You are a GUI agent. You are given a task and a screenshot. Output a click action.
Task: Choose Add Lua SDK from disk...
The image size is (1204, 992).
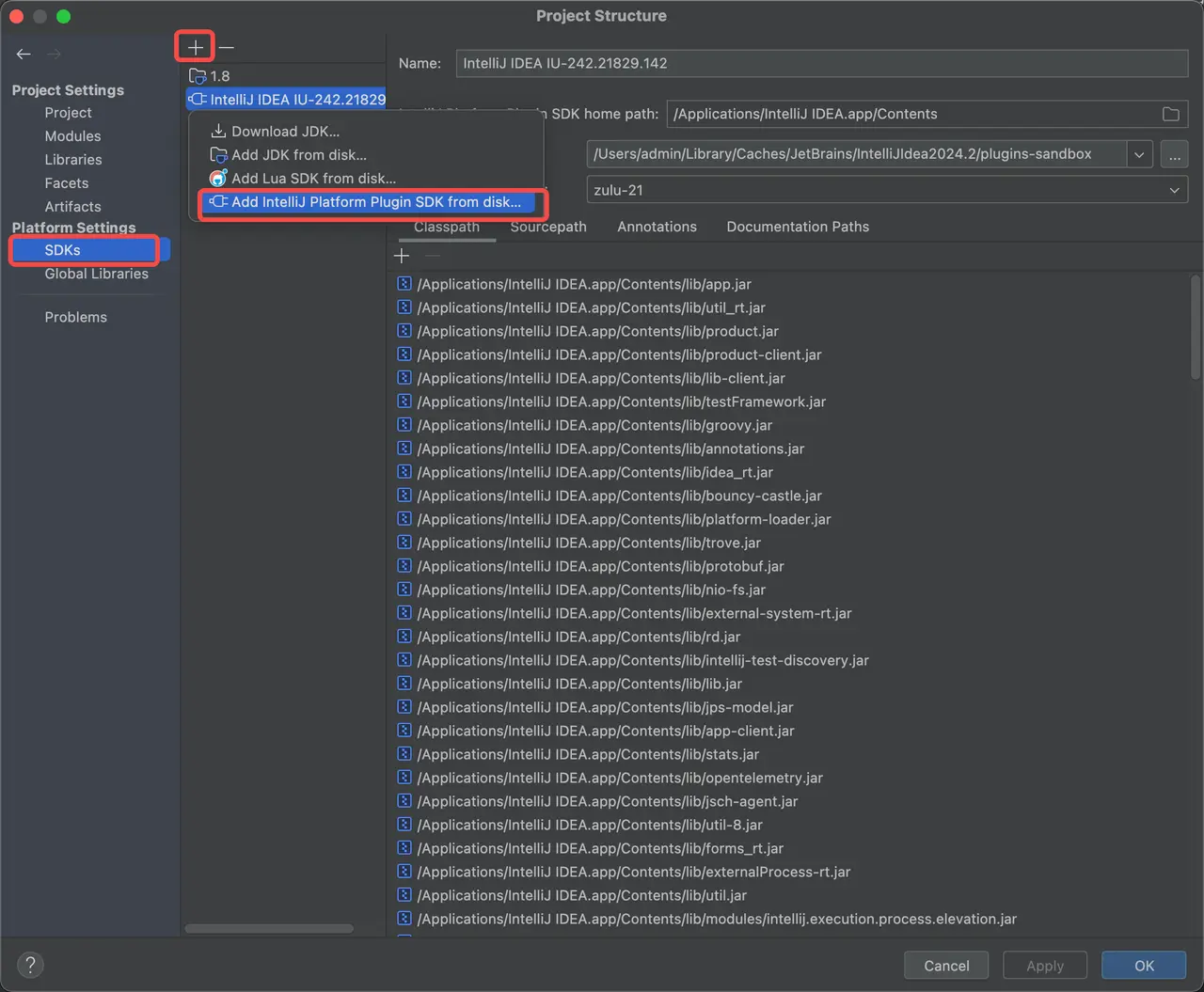click(x=367, y=179)
